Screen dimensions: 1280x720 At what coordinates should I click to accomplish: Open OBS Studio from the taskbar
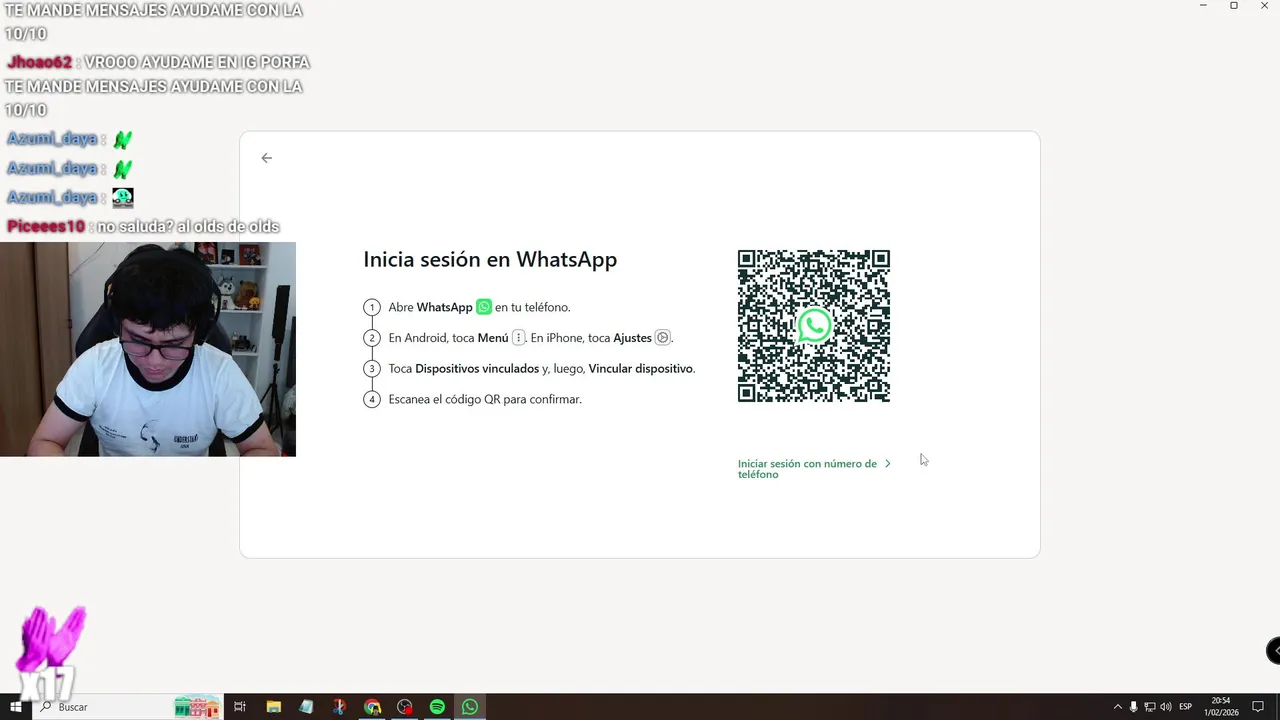[x=405, y=707]
